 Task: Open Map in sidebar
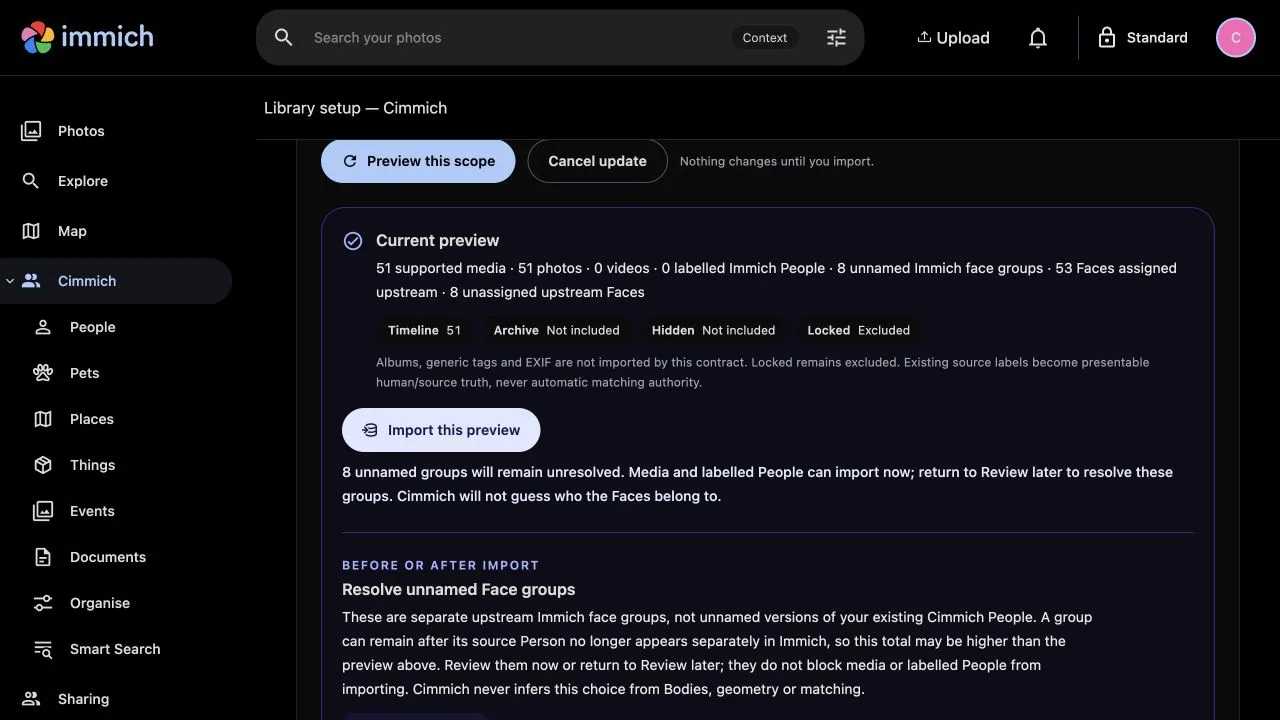(116, 231)
